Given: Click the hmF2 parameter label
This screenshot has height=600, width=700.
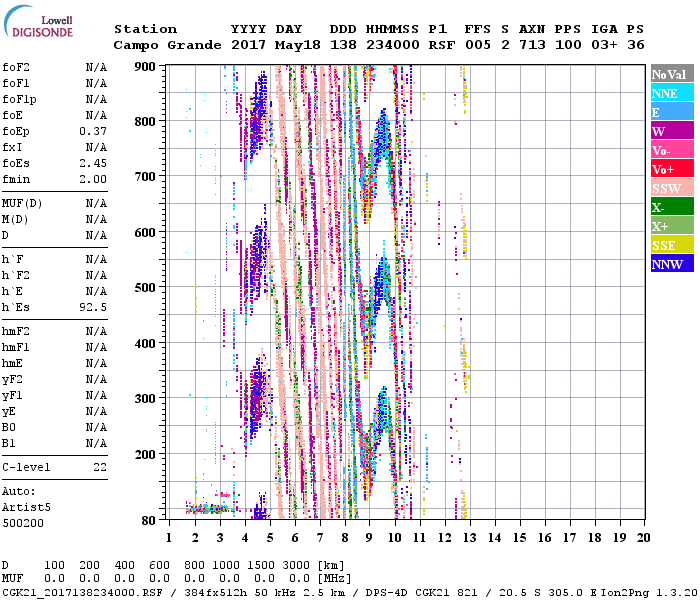Looking at the screenshot, I should [16, 331].
